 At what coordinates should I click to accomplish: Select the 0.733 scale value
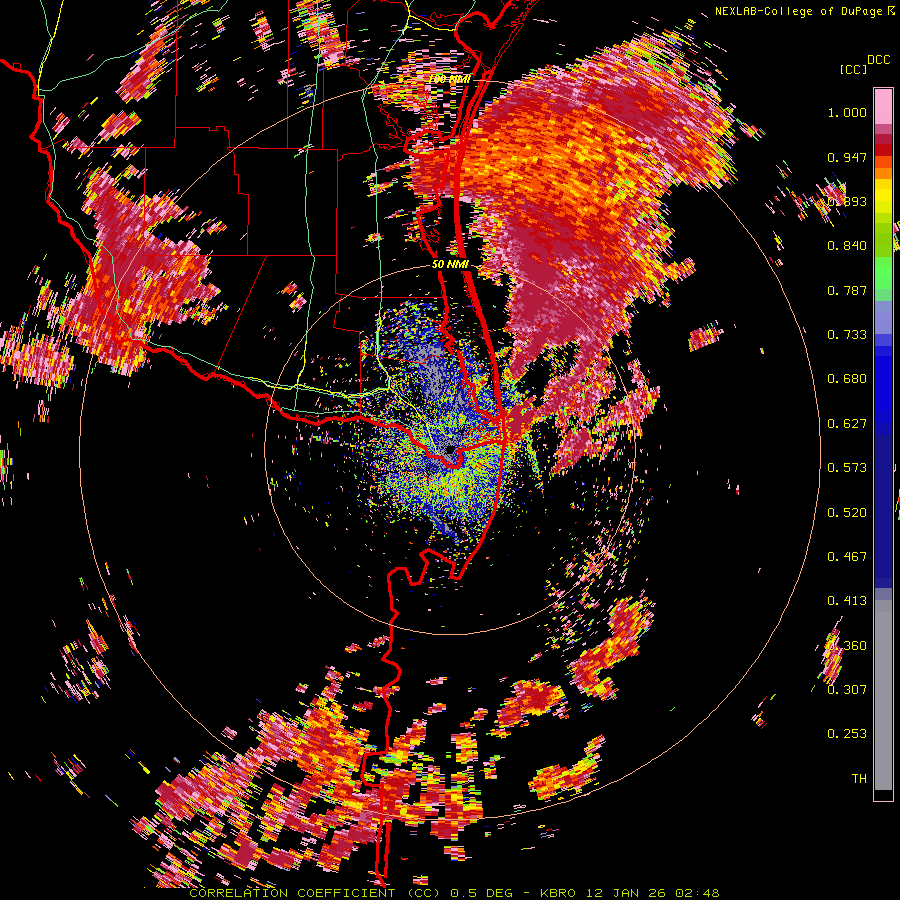847,335
